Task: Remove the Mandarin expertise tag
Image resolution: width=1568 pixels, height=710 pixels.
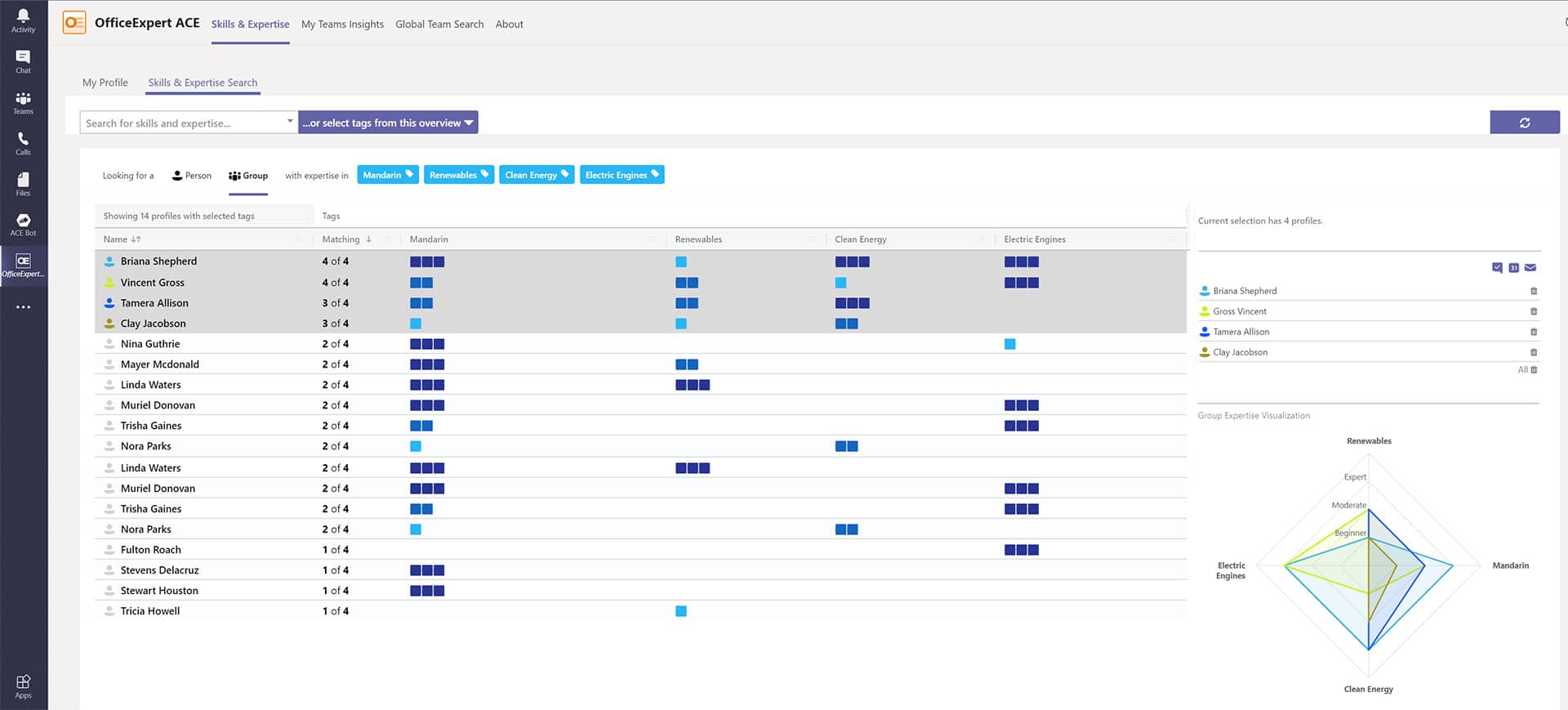Action: pos(409,175)
